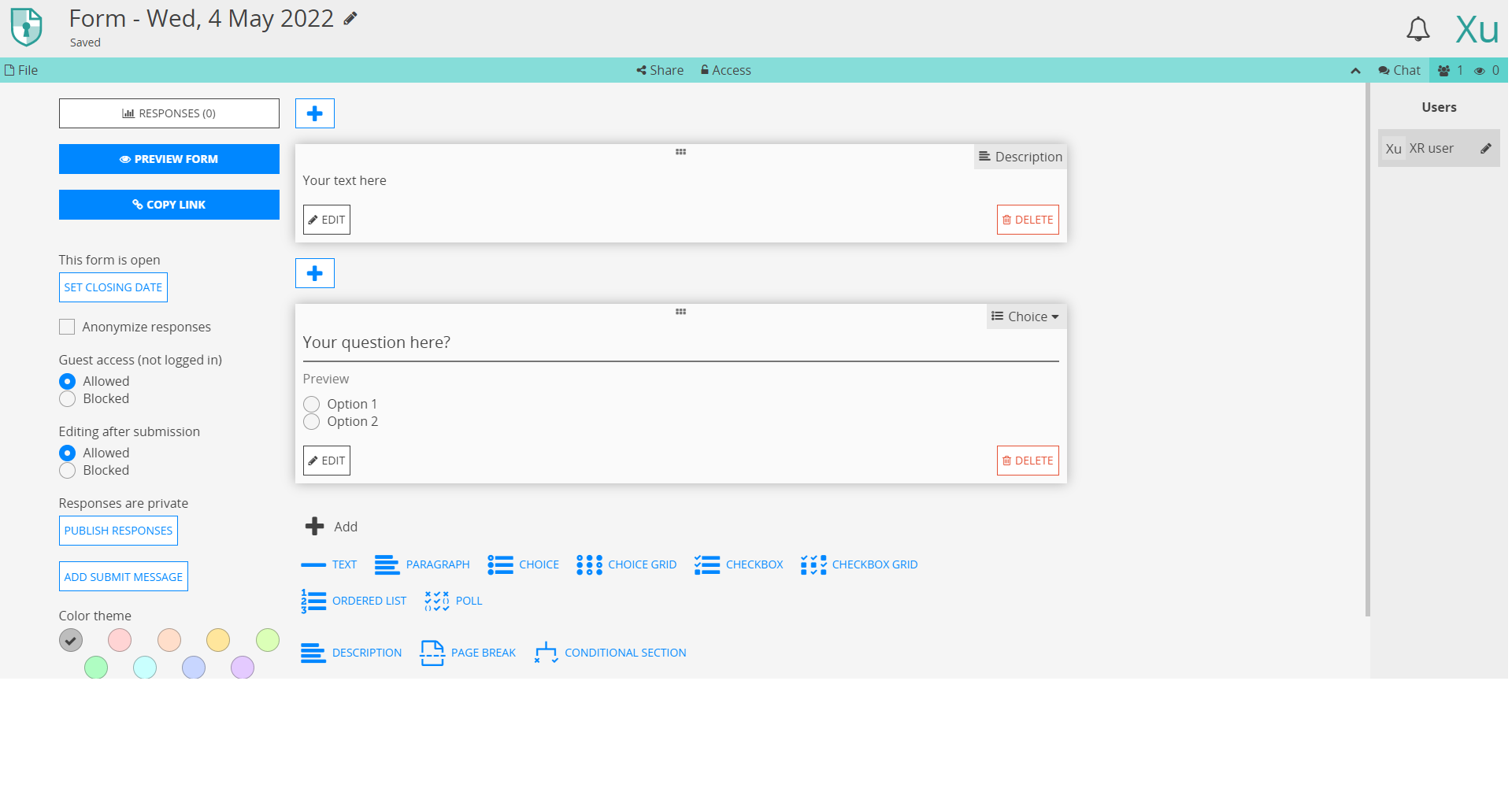Click the CryptPad shield logo
The height and width of the screenshot is (803, 1512).
point(26,27)
